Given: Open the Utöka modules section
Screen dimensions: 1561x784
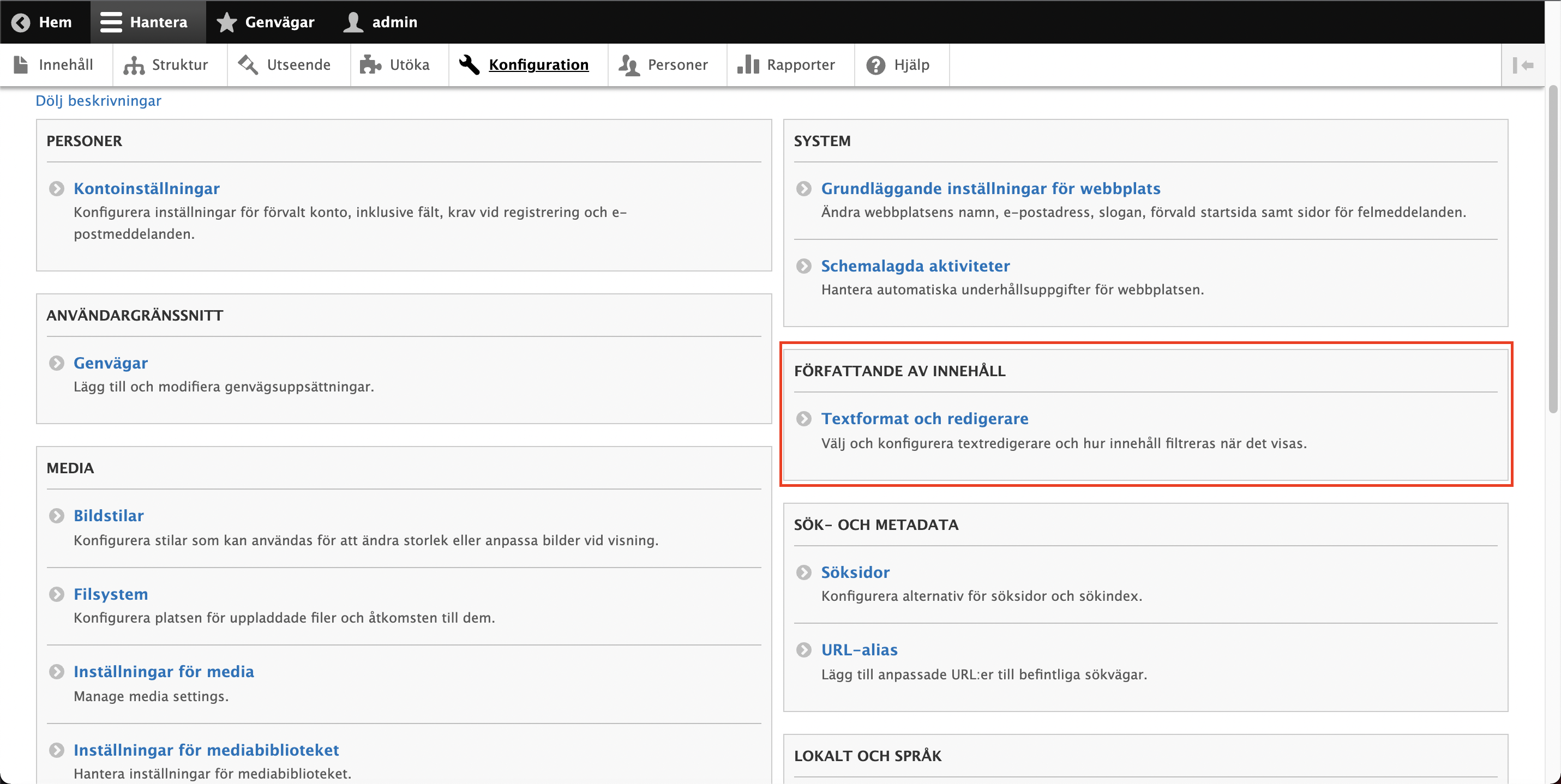Looking at the screenshot, I should [x=399, y=65].
